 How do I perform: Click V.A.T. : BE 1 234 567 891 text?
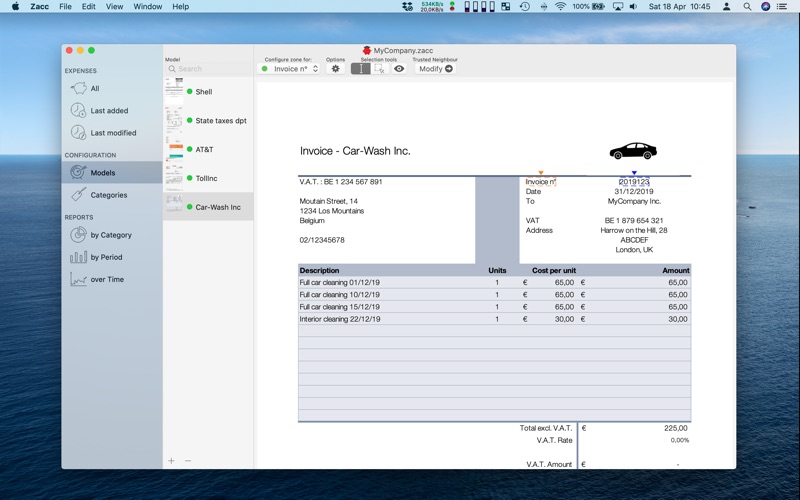coord(341,182)
